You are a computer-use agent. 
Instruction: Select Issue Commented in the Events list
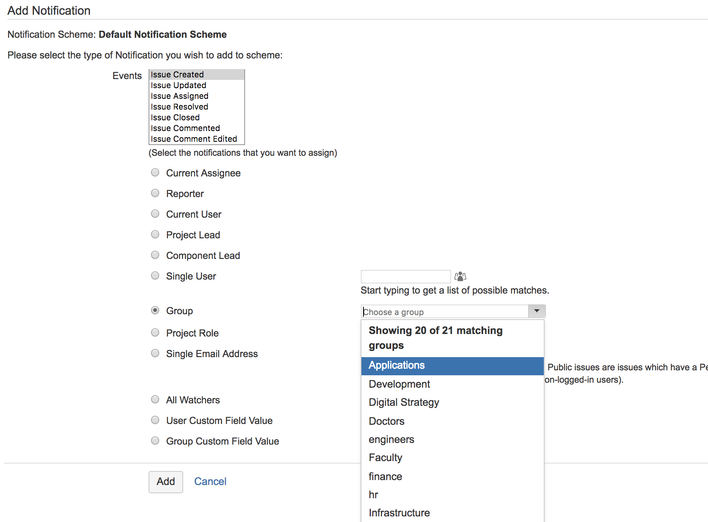(x=196, y=128)
